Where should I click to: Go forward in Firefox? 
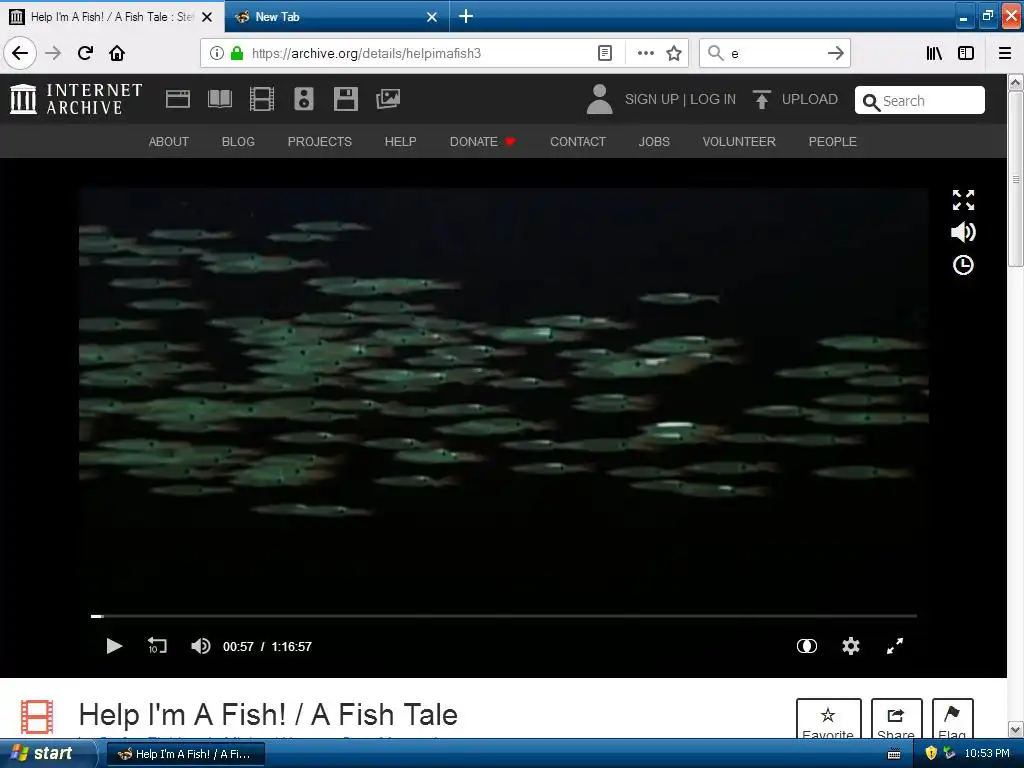coord(53,53)
